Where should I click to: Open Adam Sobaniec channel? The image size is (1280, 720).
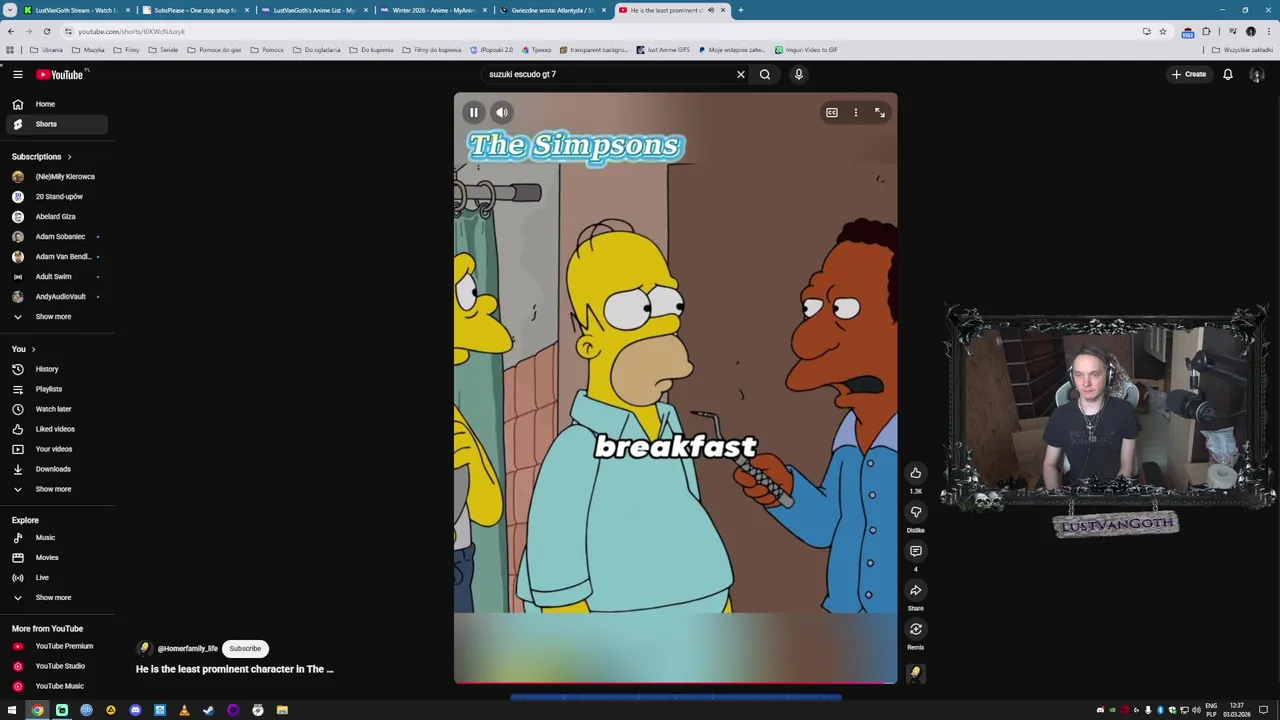[x=56, y=236]
